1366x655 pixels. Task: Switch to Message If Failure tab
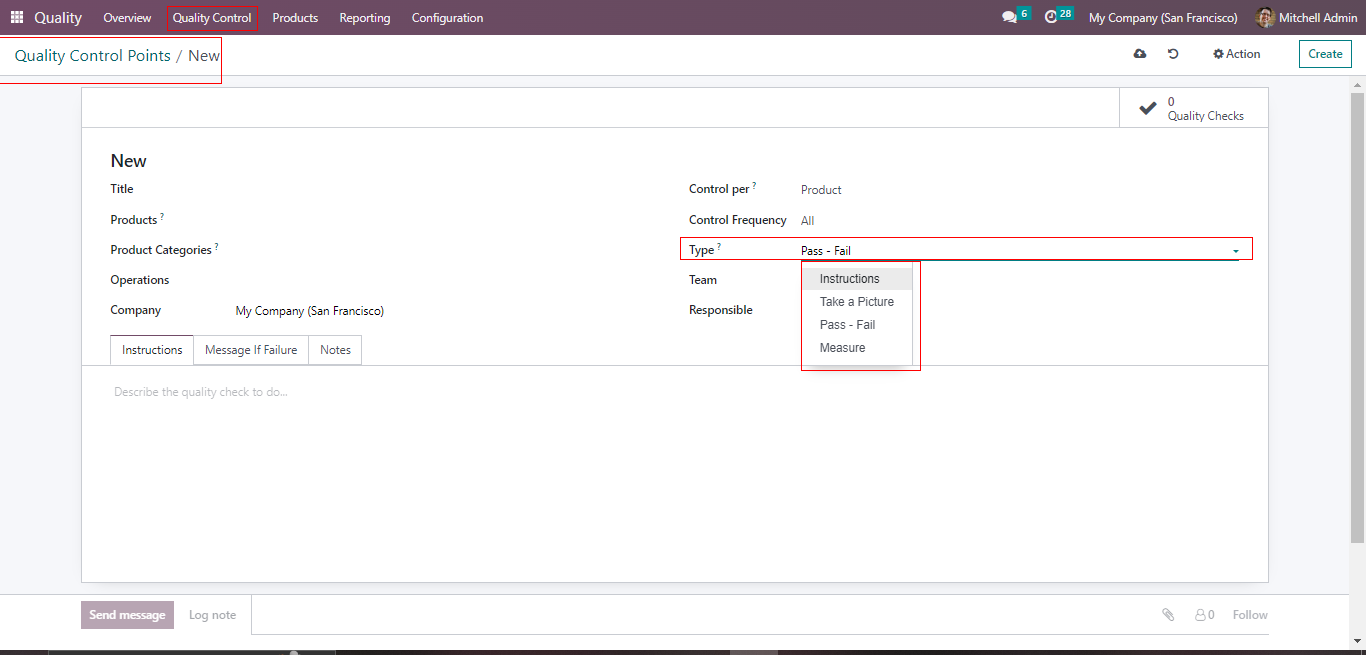click(x=251, y=350)
